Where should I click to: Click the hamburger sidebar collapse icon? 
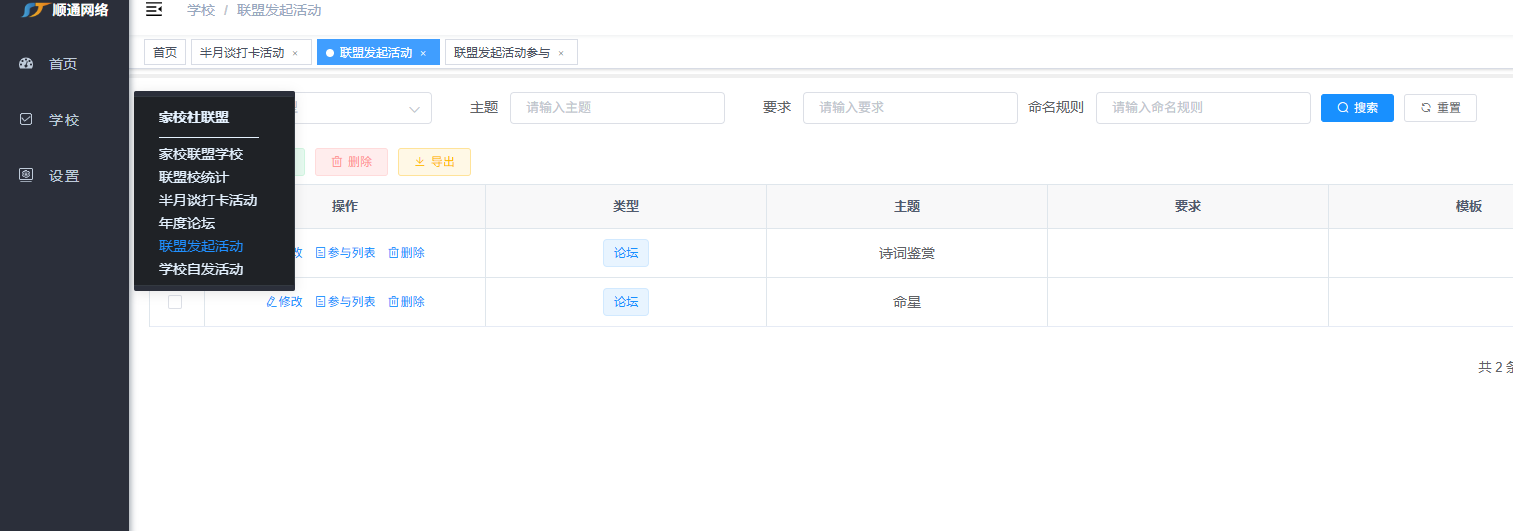(153, 10)
